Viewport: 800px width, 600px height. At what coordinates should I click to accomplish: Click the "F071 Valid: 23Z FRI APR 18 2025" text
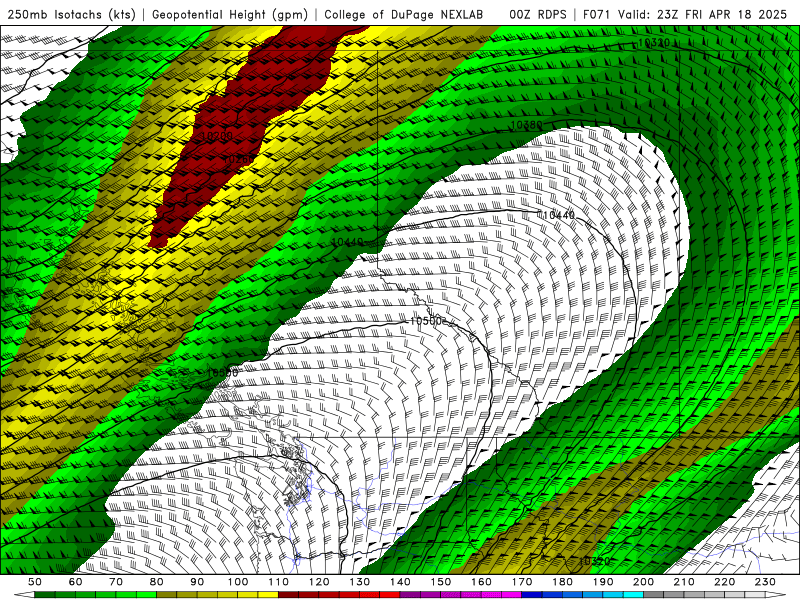(685, 14)
